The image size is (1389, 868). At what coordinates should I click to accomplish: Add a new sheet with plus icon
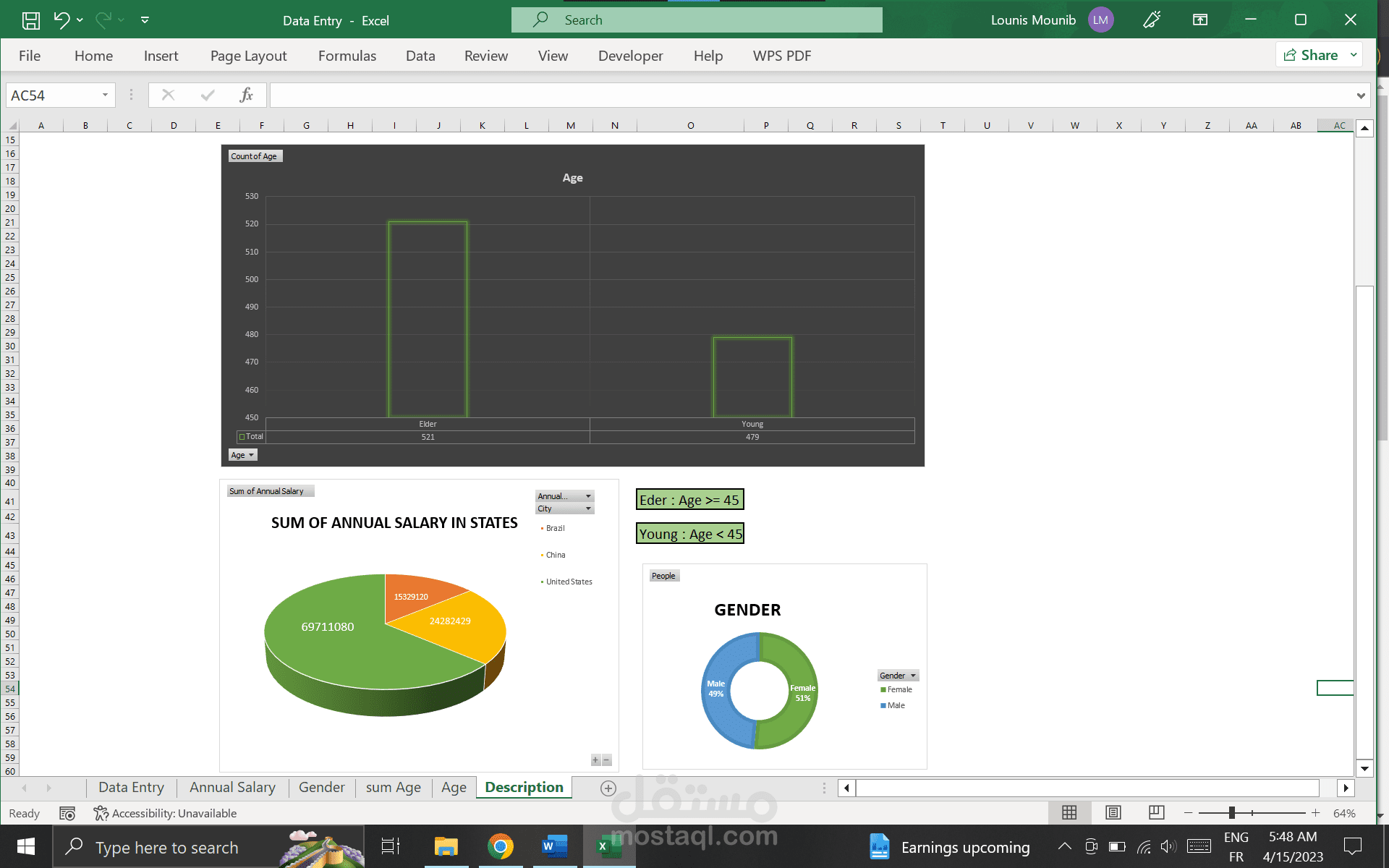608,788
